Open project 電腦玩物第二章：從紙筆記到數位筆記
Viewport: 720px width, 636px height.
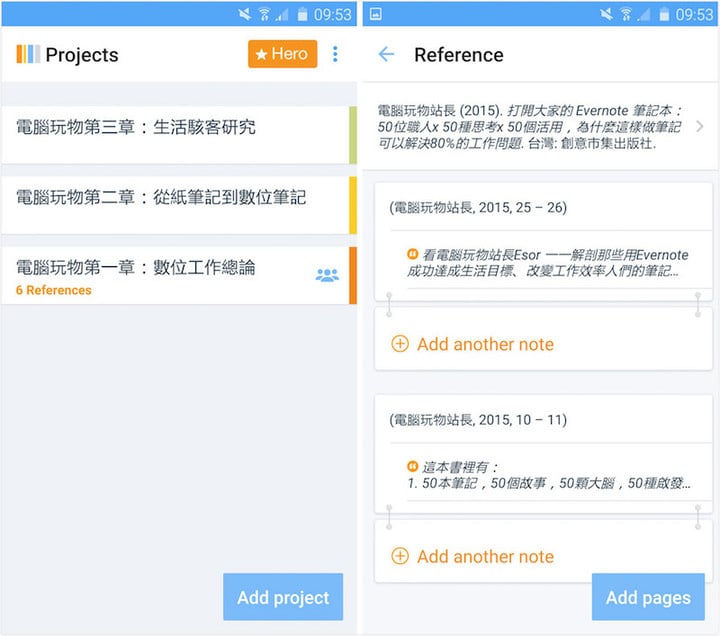(175, 203)
